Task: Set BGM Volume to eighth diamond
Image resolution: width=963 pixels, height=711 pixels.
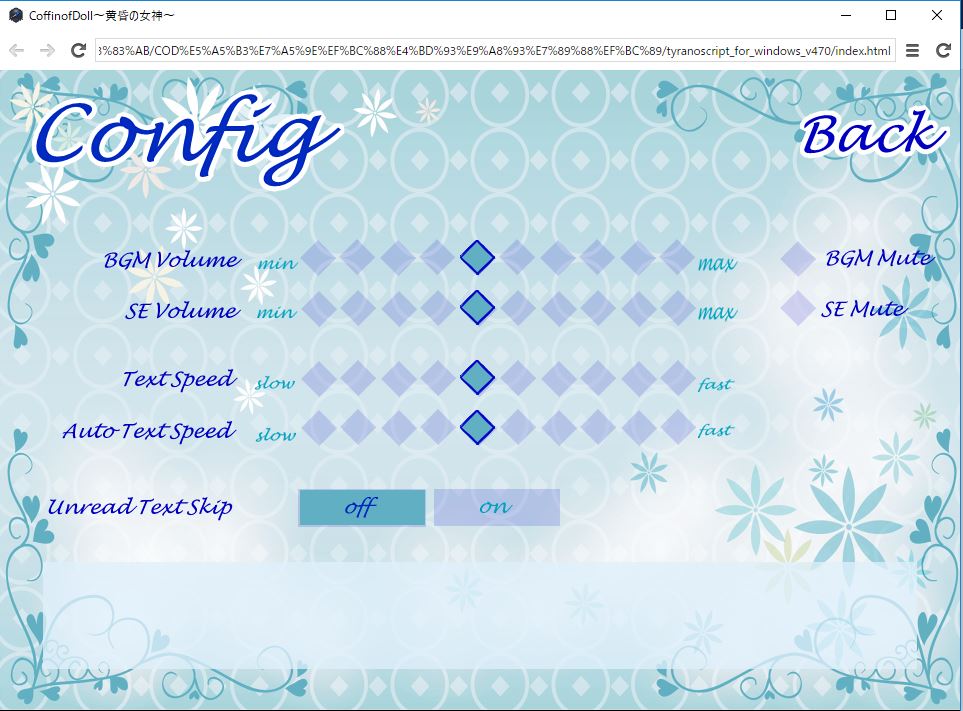Action: (598, 257)
